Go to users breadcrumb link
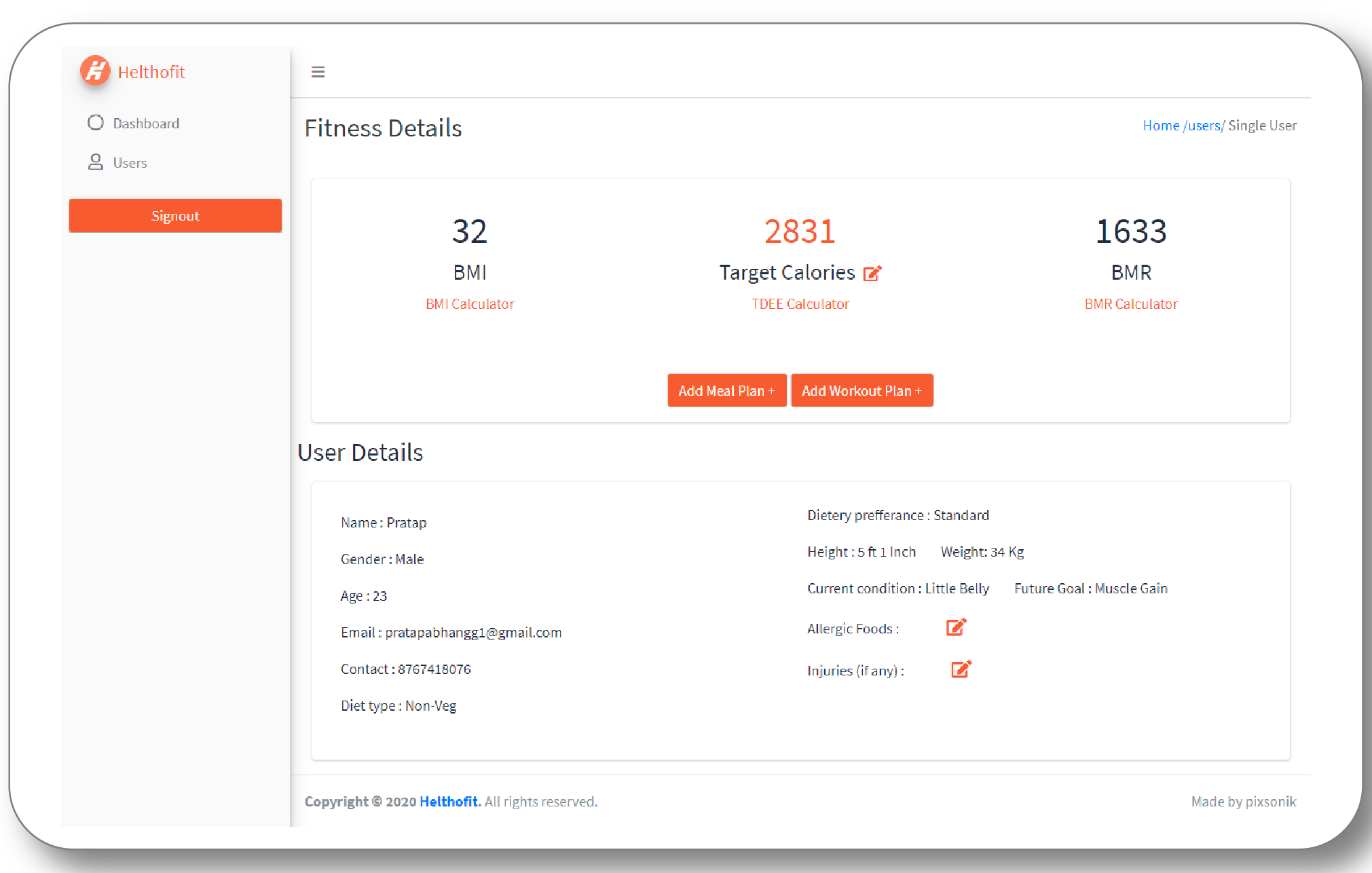 point(1204,126)
